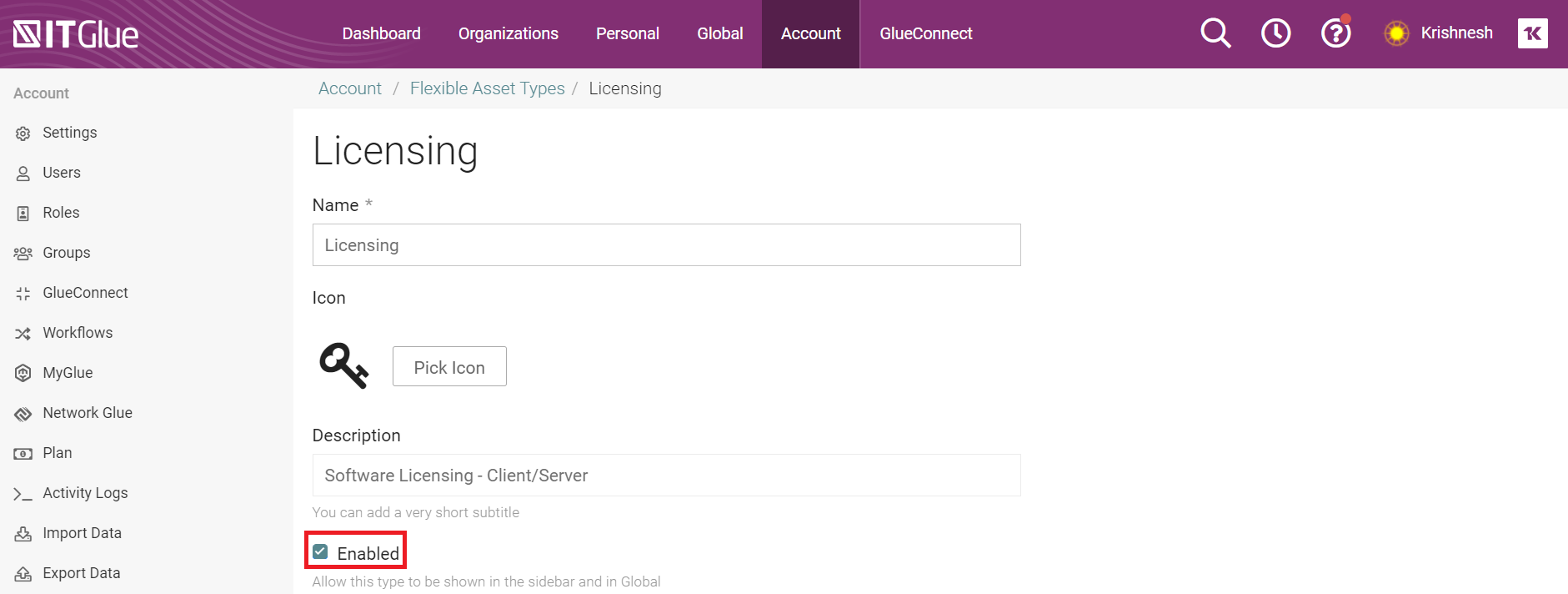The width and height of the screenshot is (1568, 594).
Task: Follow the Flexible Asset Types breadcrumb link
Action: [x=487, y=88]
